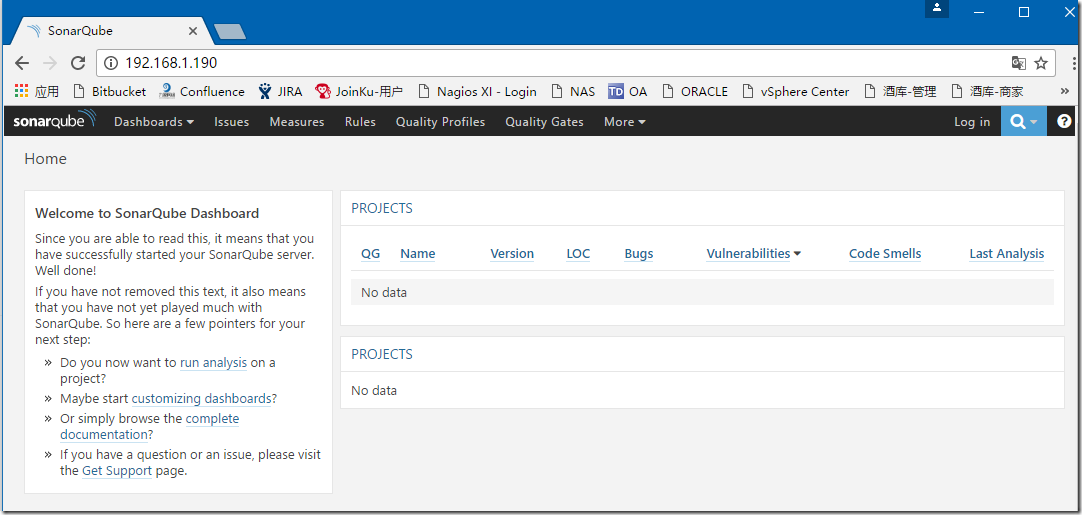Sort projects by Last Analysis column
This screenshot has height=515, width=1082.
[x=1007, y=253]
